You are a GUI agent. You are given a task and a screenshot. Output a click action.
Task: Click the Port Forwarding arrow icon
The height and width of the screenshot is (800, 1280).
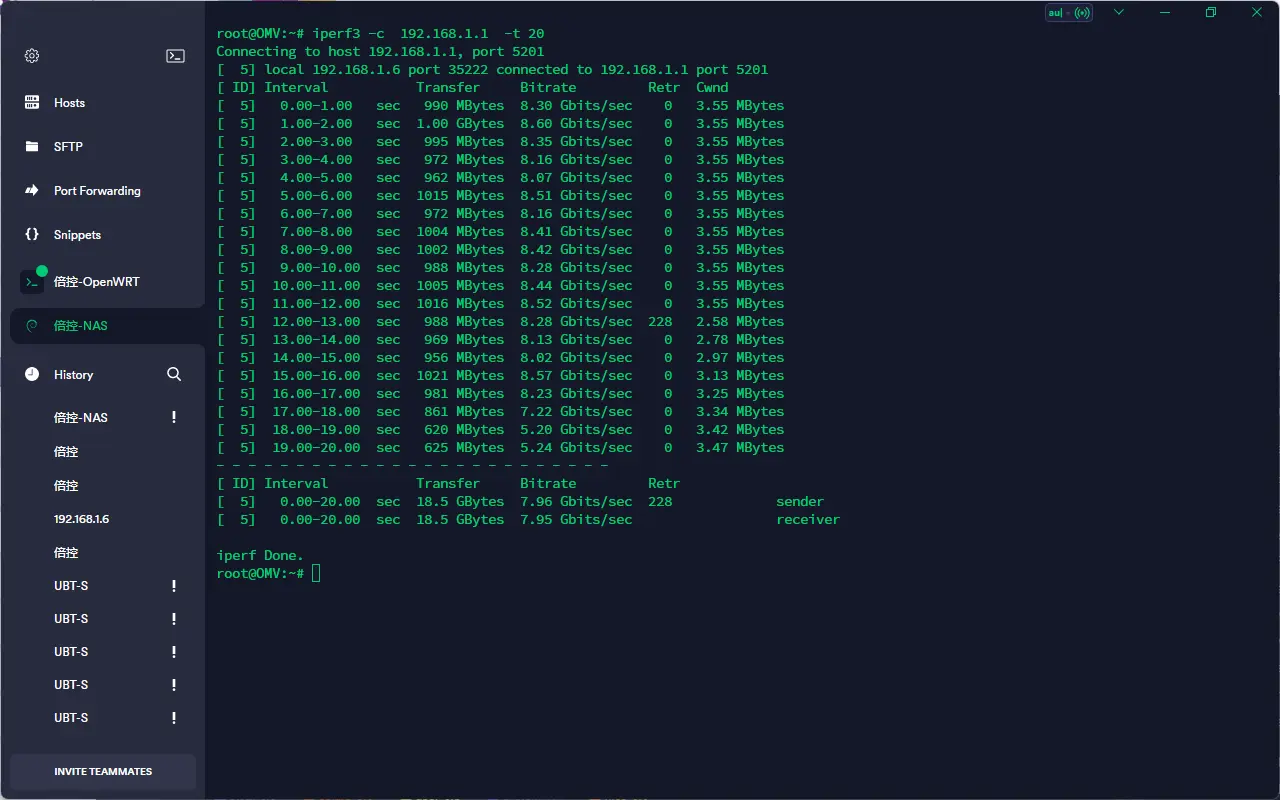[x=32, y=191]
